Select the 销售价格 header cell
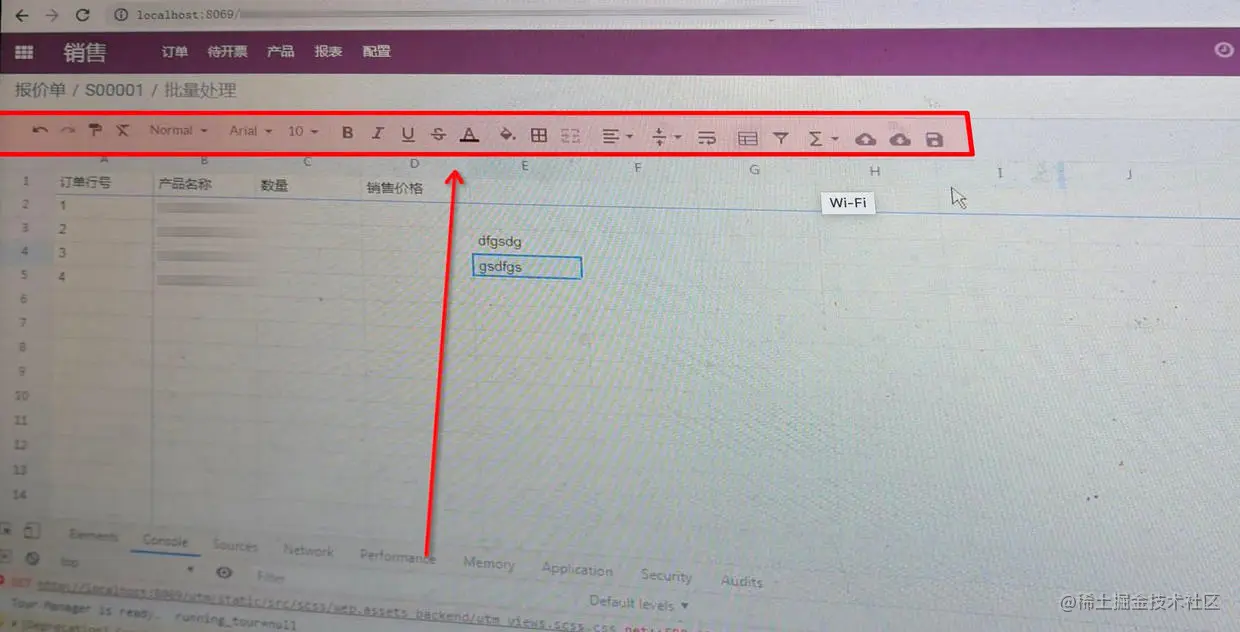 (x=414, y=187)
